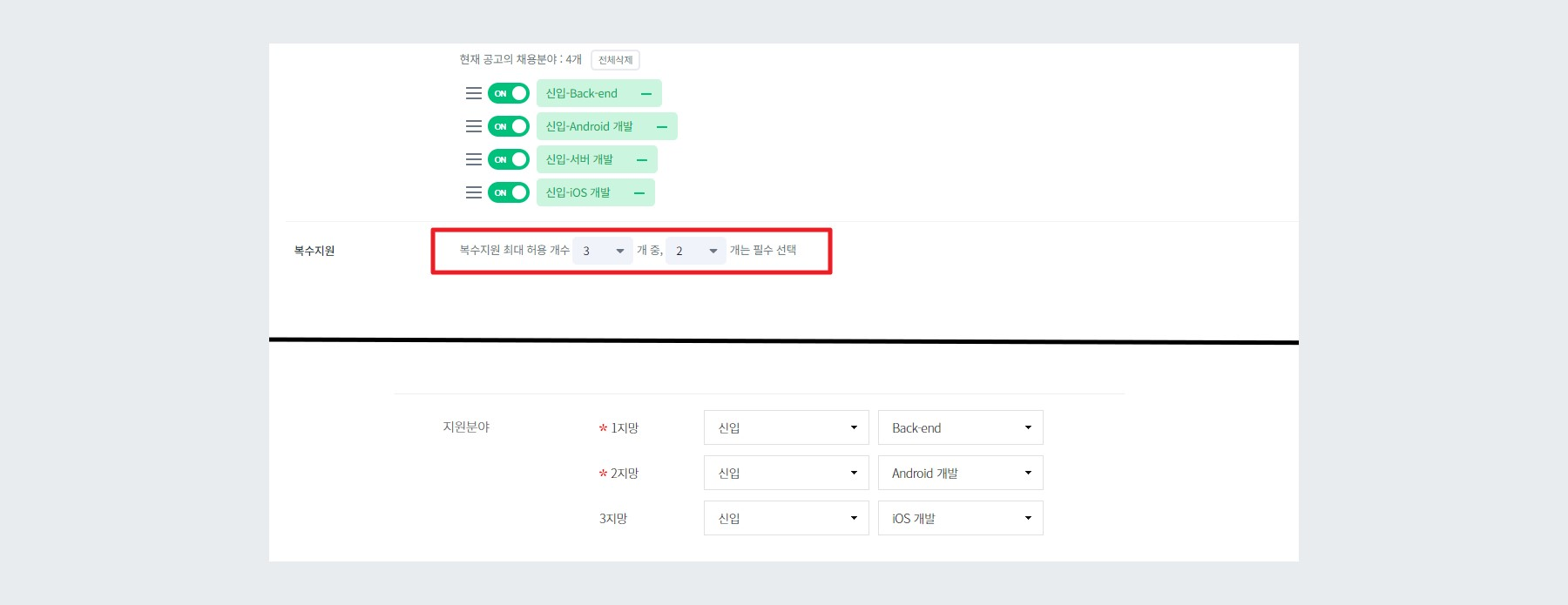Open the maximum allowed count dropdown showing 3
Screen dimensions: 1568x605
coord(603,251)
